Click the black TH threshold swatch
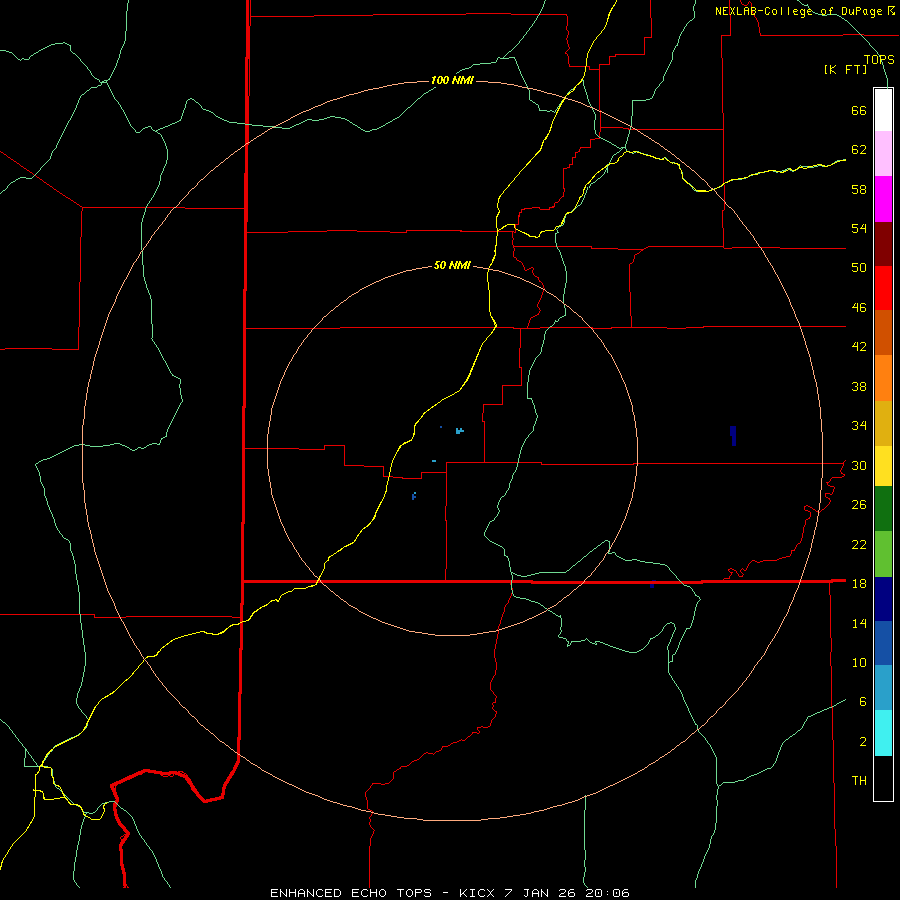 point(883,779)
